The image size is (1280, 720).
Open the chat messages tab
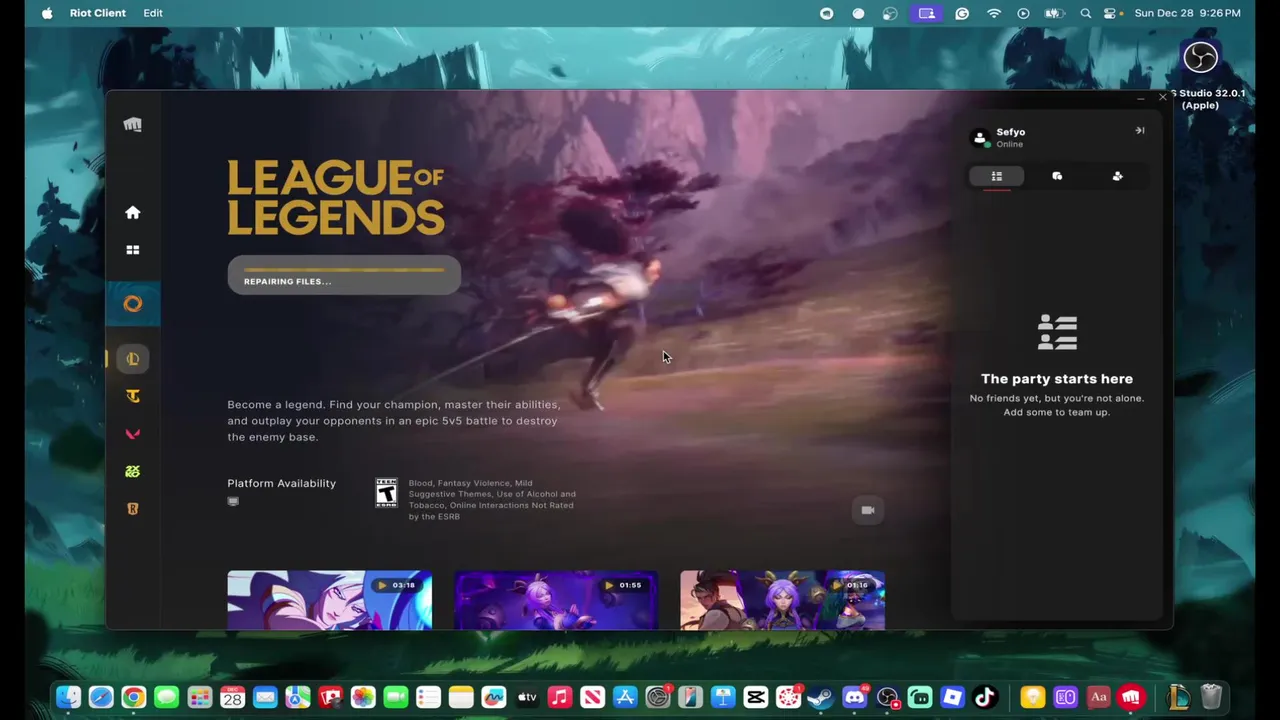pyautogui.click(x=1057, y=176)
